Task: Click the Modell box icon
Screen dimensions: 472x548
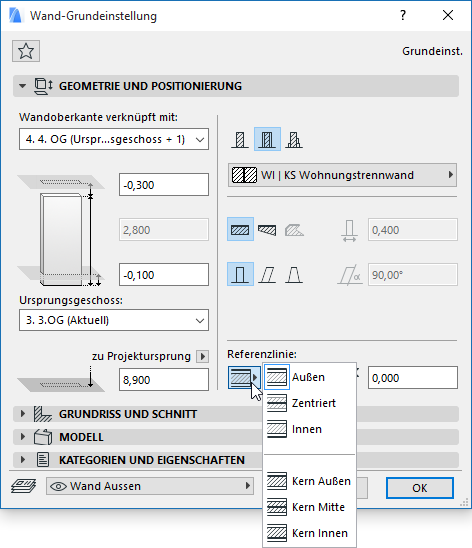Action: 43,437
